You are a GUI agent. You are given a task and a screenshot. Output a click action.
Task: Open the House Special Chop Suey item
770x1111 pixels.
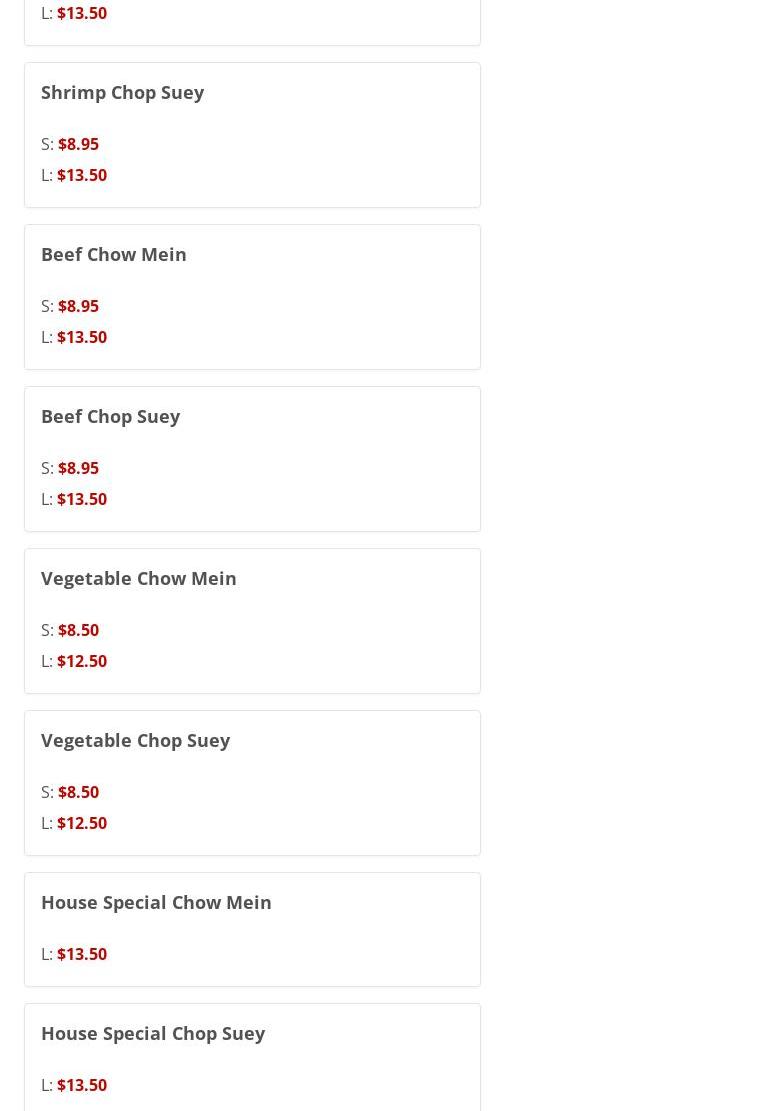coord(152,1033)
